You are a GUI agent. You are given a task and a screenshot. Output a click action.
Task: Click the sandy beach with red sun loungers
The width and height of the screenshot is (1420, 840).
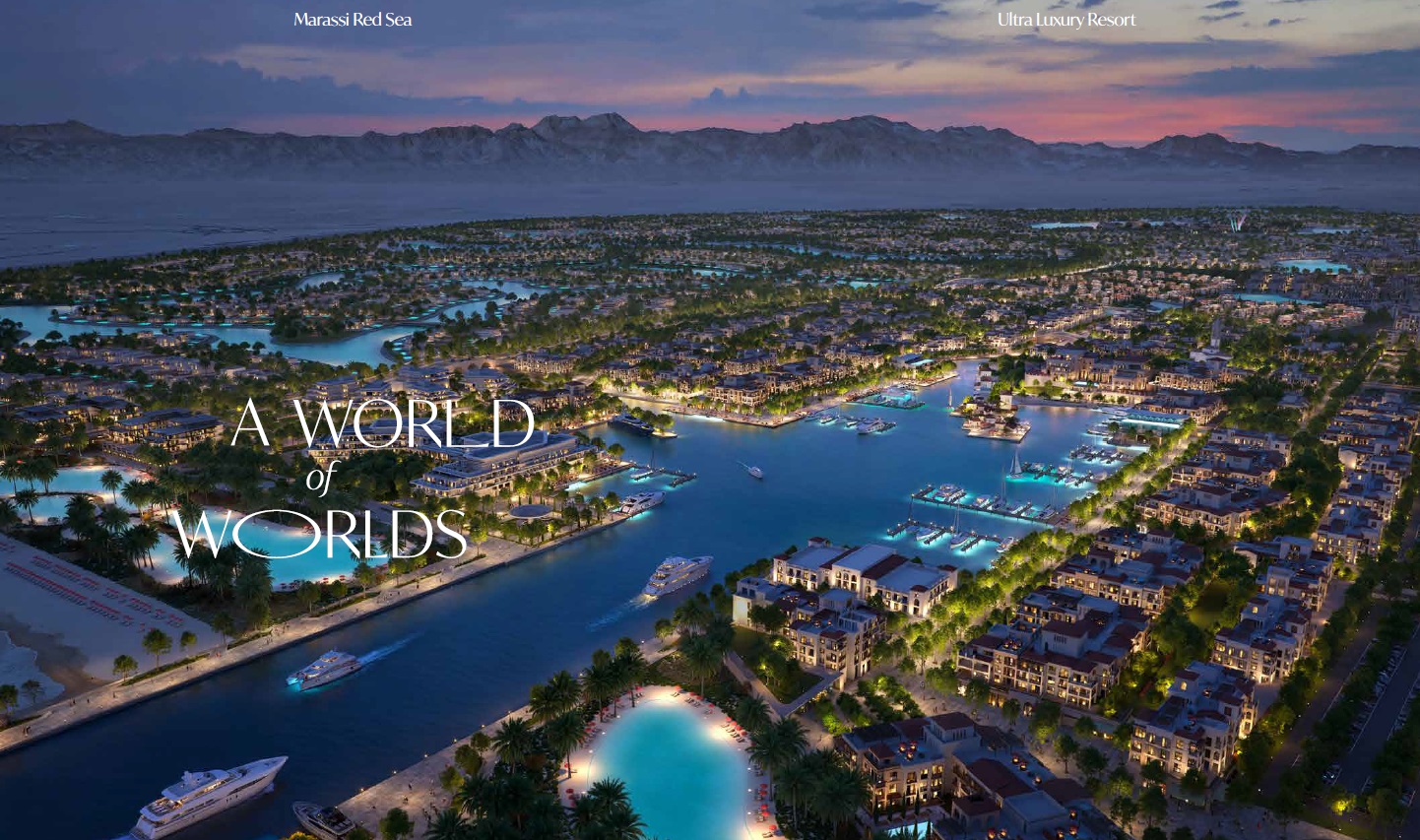(89, 601)
